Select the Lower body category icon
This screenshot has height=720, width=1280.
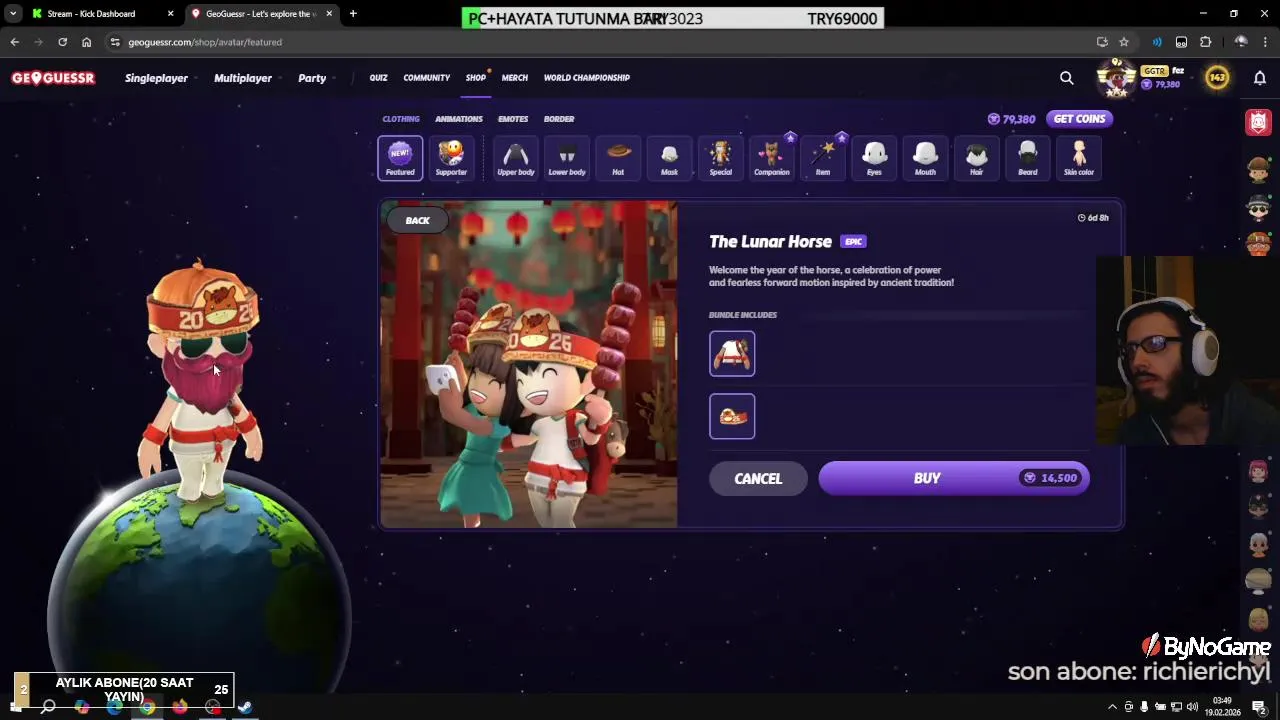[x=567, y=158]
